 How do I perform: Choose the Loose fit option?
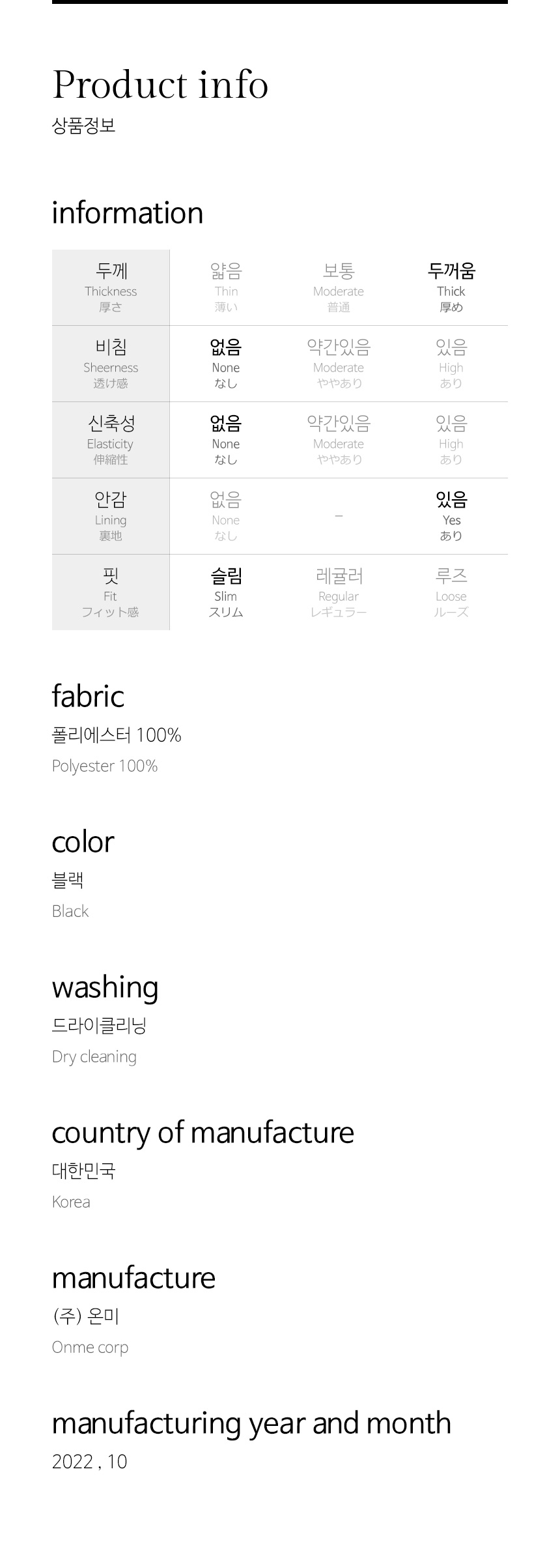coord(451,592)
